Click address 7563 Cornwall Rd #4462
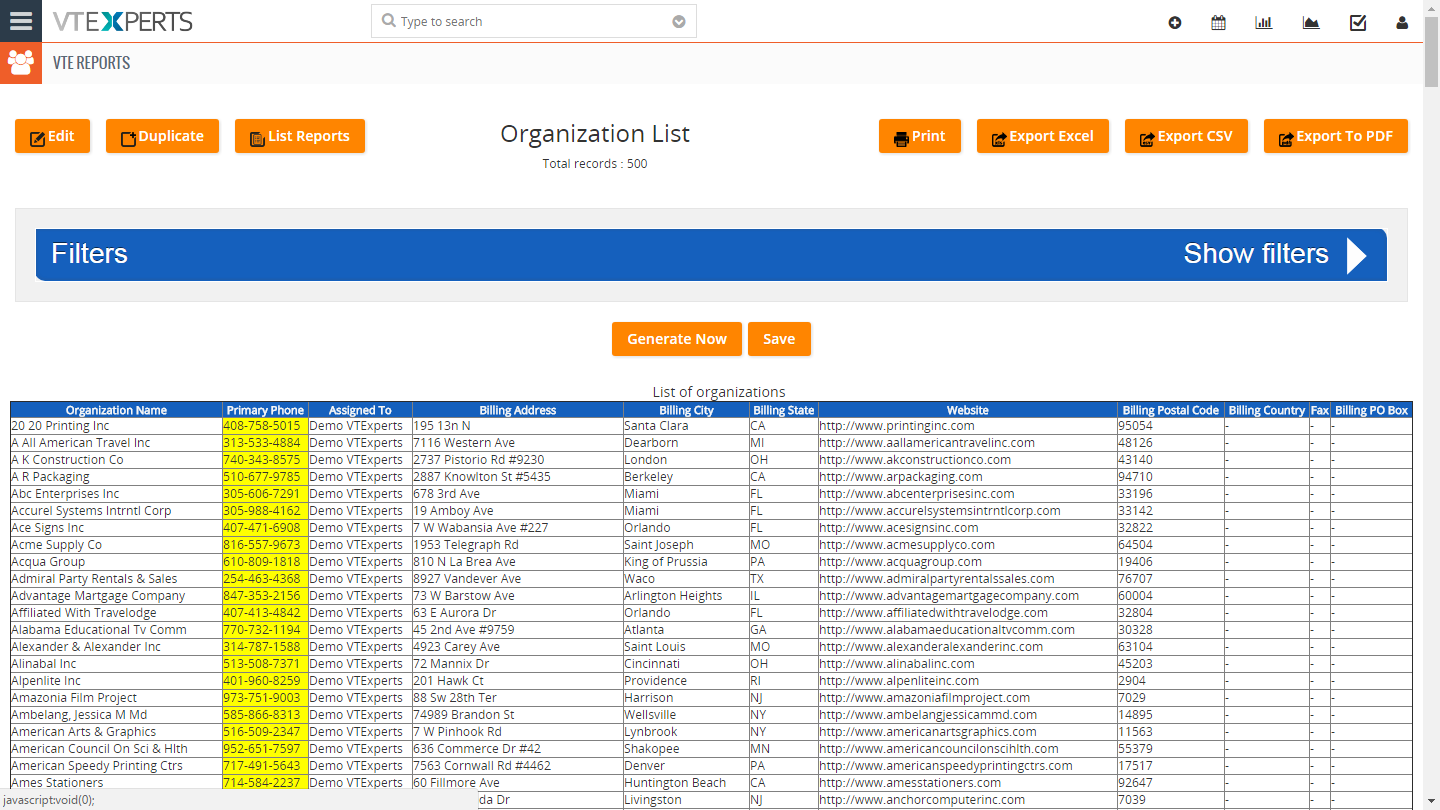The width and height of the screenshot is (1440, 810). 482,766
